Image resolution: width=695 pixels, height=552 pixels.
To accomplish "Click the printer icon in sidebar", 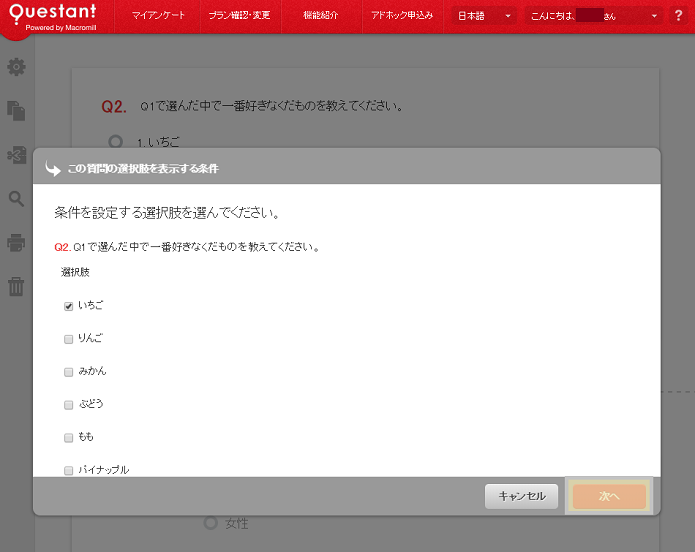I will coord(16,242).
